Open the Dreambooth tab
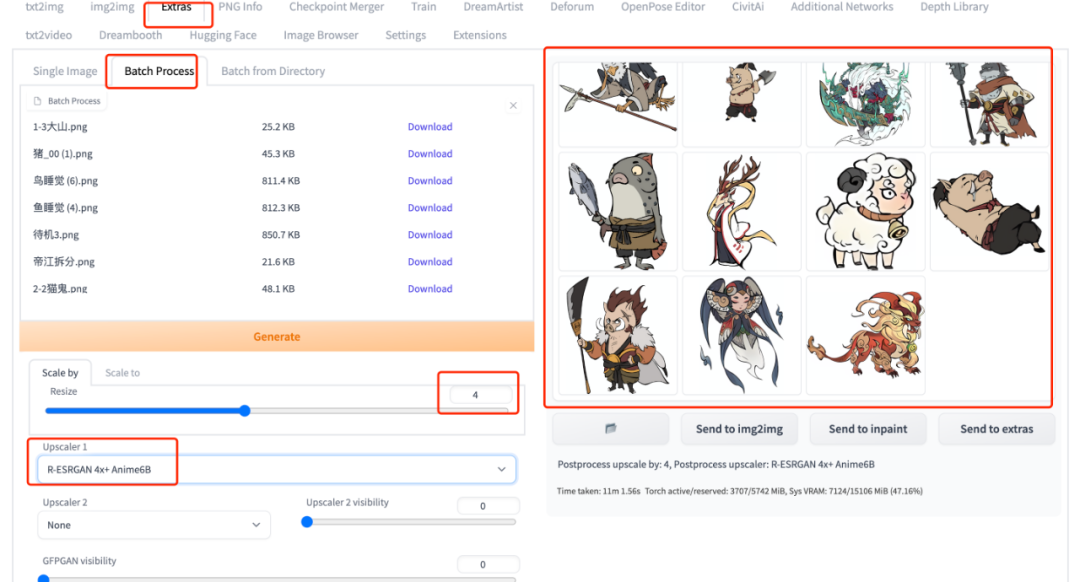Viewport: 1080px width, 582px height. click(130, 35)
